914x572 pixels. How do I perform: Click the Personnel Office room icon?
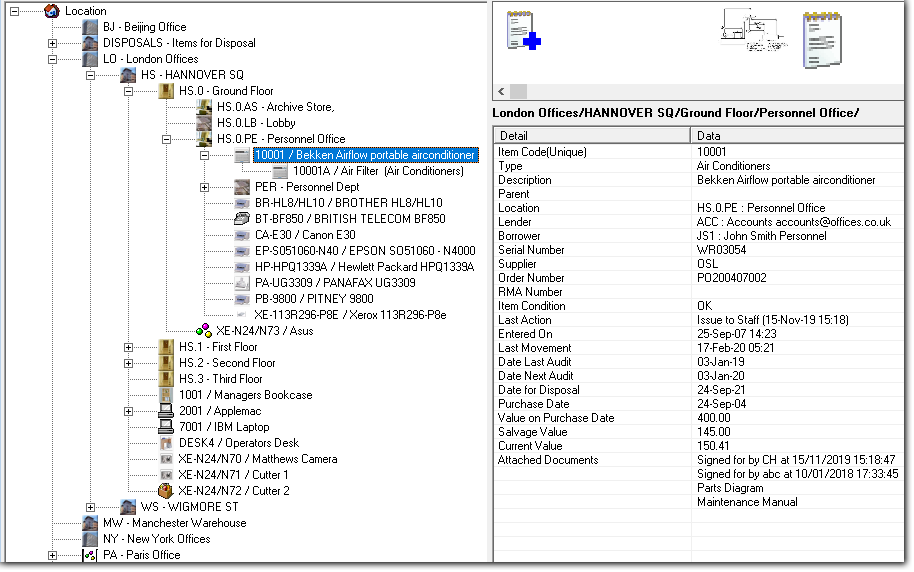click(204, 139)
